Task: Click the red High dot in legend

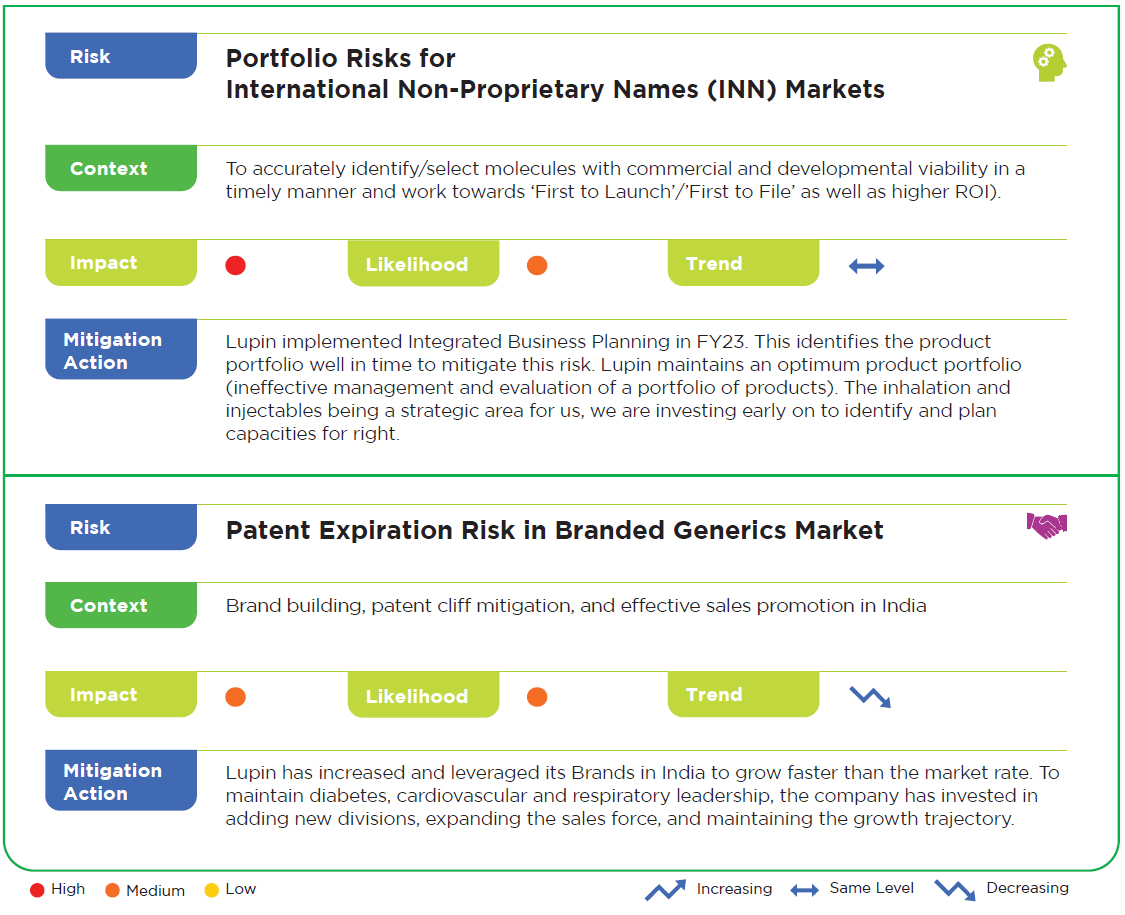Action: 37,890
